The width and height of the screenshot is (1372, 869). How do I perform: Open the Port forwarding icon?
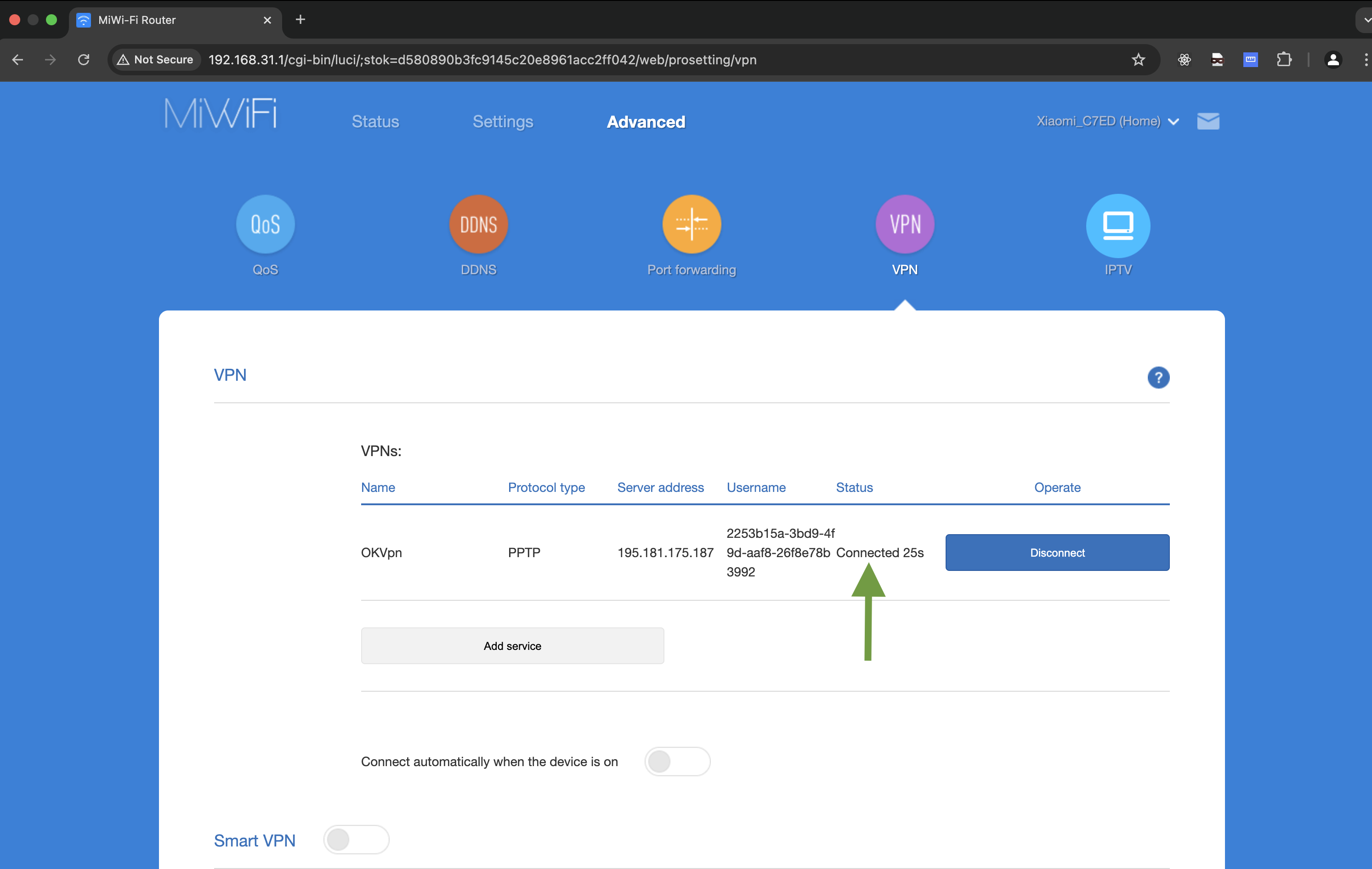[x=691, y=224]
